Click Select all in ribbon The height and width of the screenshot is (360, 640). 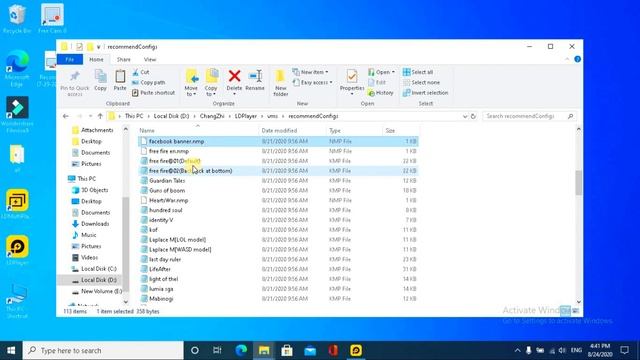[x=418, y=72]
